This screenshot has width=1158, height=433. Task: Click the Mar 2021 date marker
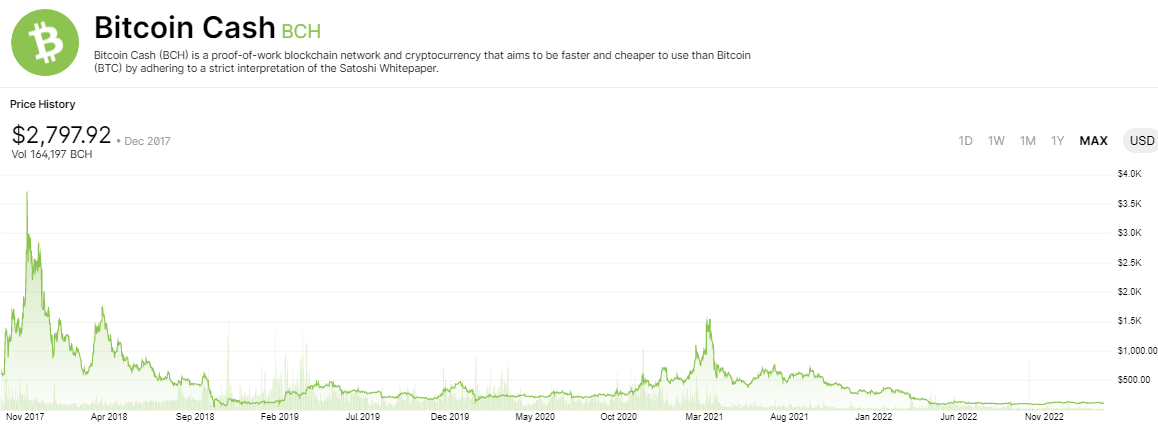pos(705,416)
